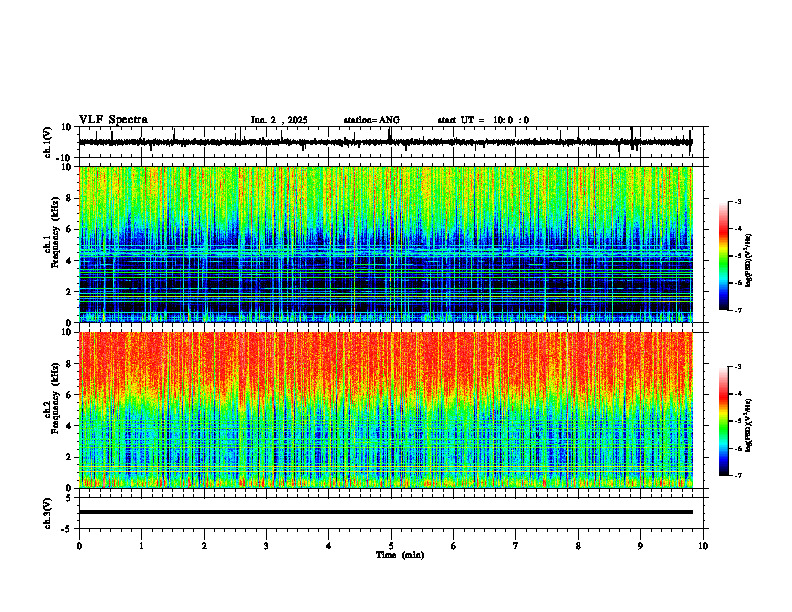Click the date label "Jan. 2 , 2025"
Screen dimensions: 792x612
pyautogui.click(x=279, y=120)
